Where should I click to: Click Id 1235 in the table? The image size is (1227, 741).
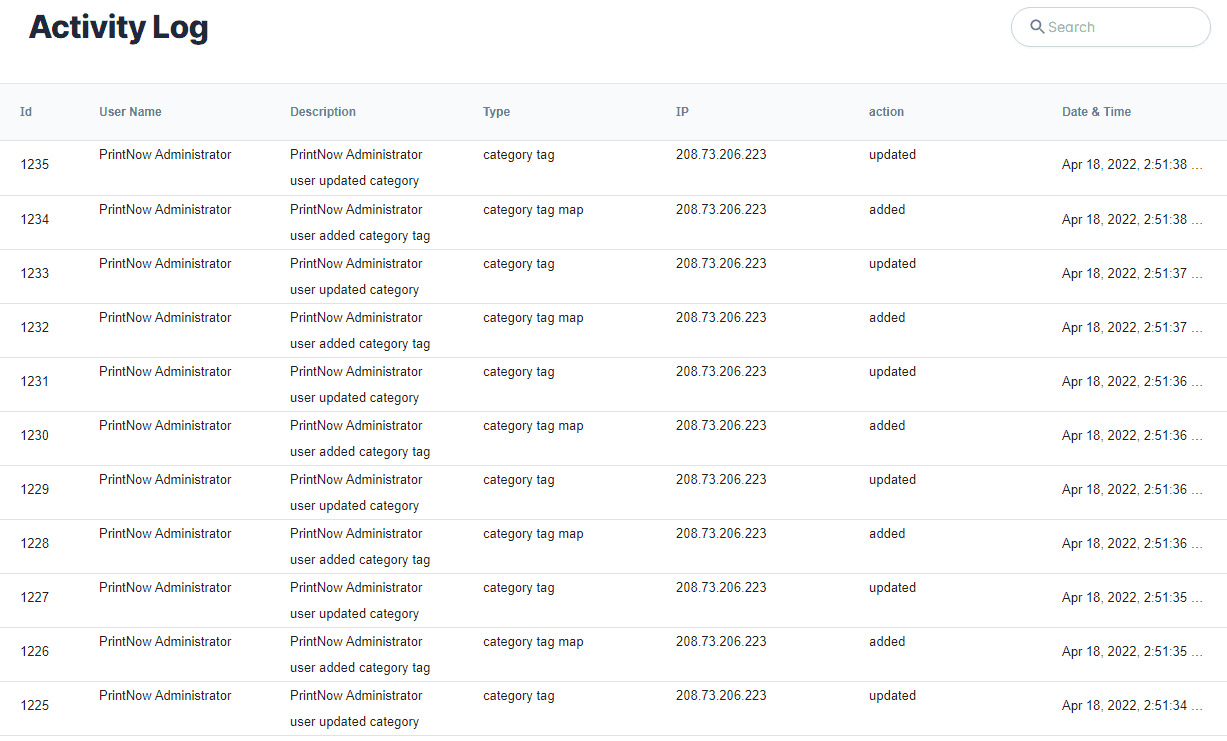tap(35, 165)
